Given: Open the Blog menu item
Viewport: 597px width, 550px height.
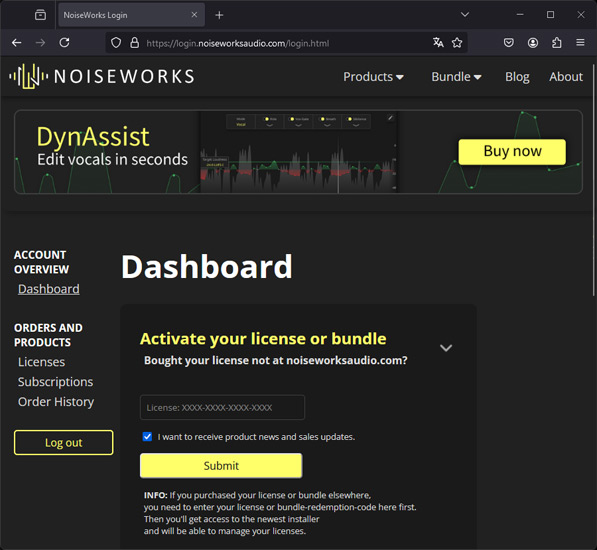Looking at the screenshot, I should (517, 77).
